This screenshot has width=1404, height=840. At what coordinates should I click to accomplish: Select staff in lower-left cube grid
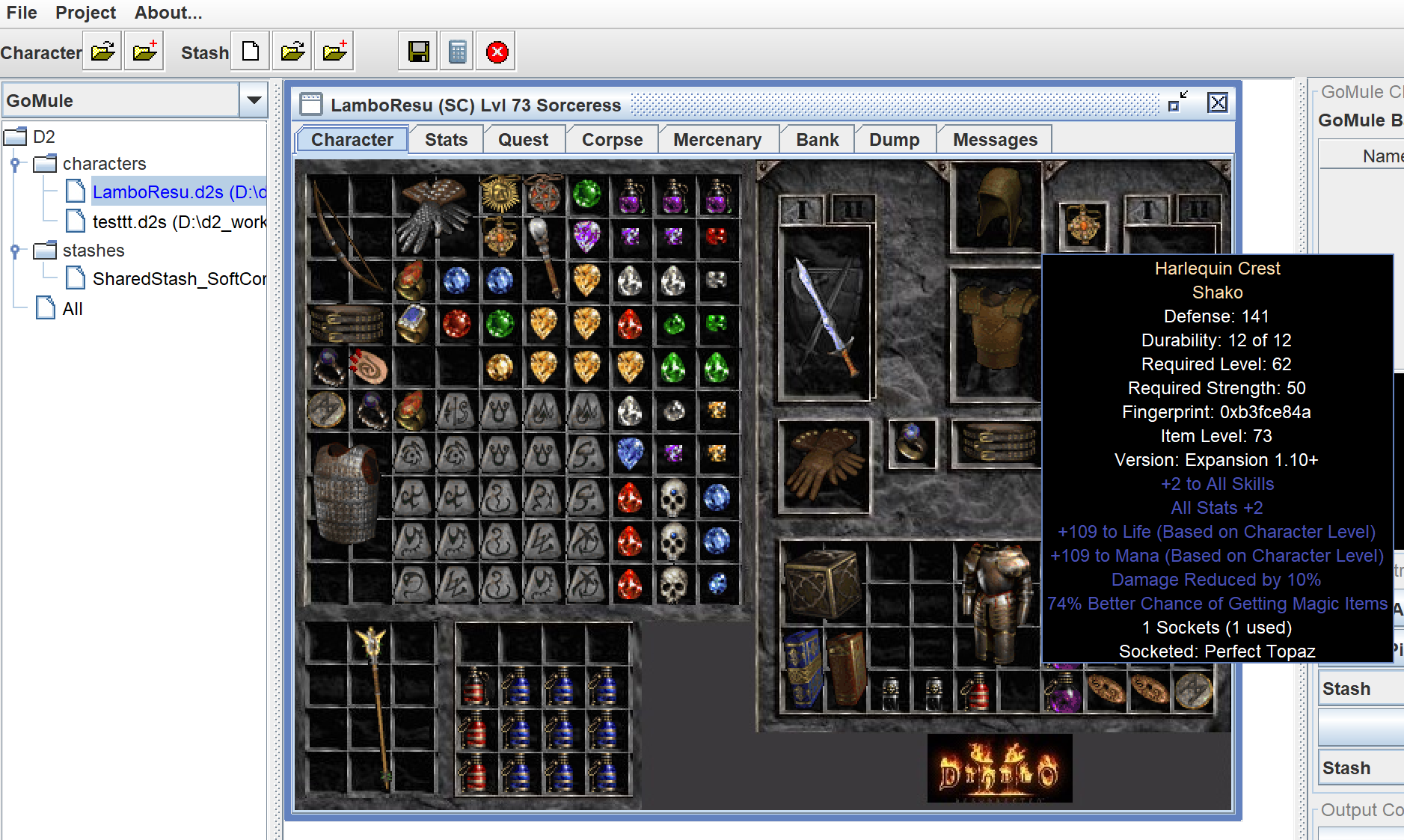pos(374,707)
